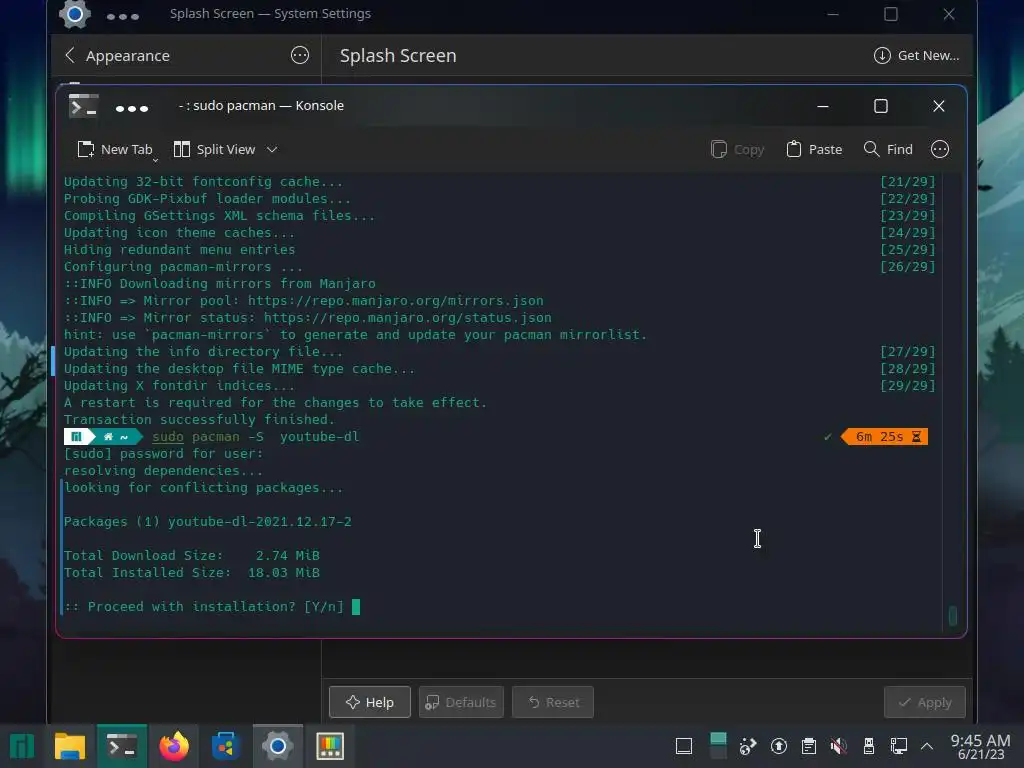Click Apply button in System Settings

(x=925, y=702)
